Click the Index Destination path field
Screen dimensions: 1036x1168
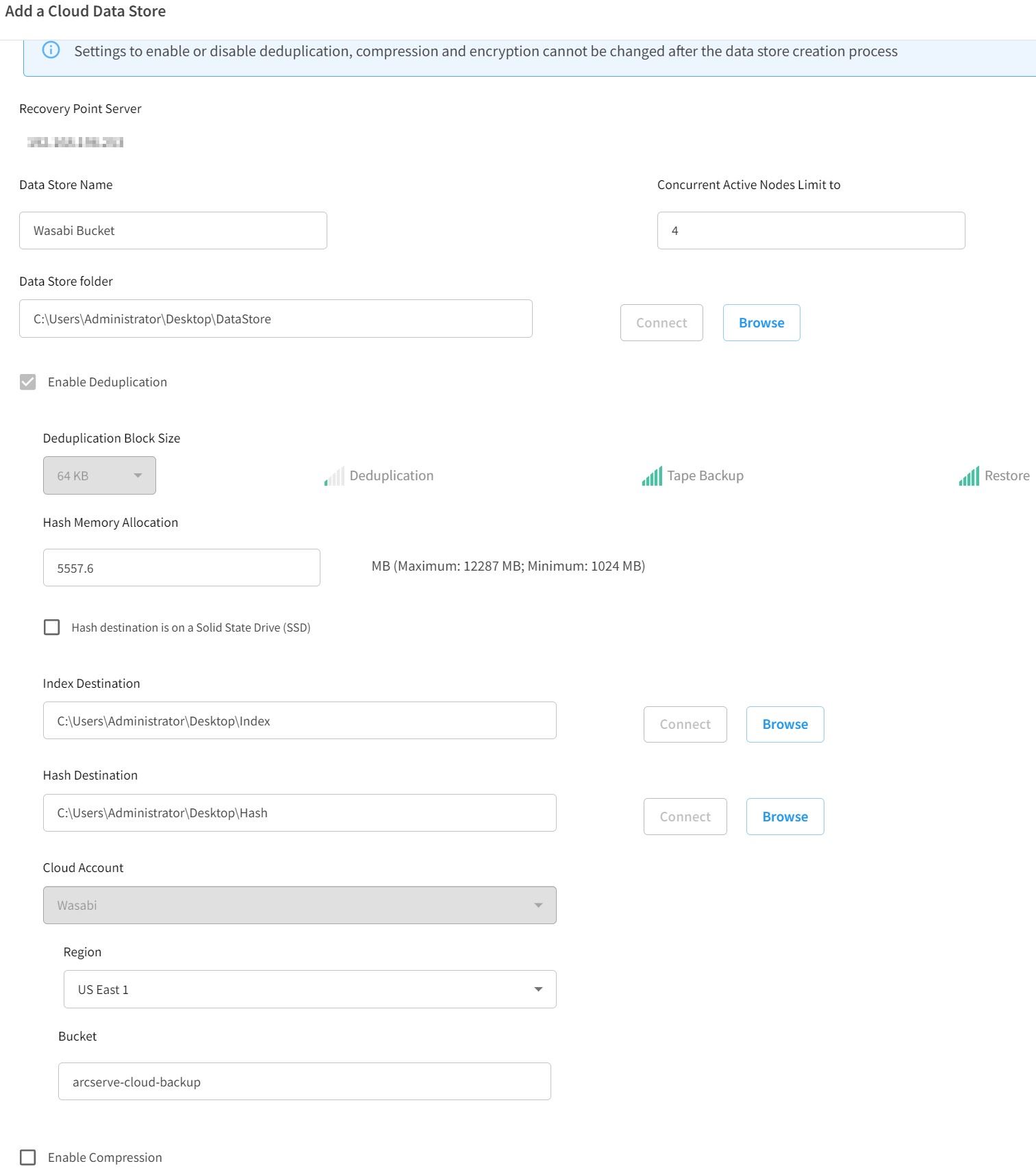(x=299, y=721)
